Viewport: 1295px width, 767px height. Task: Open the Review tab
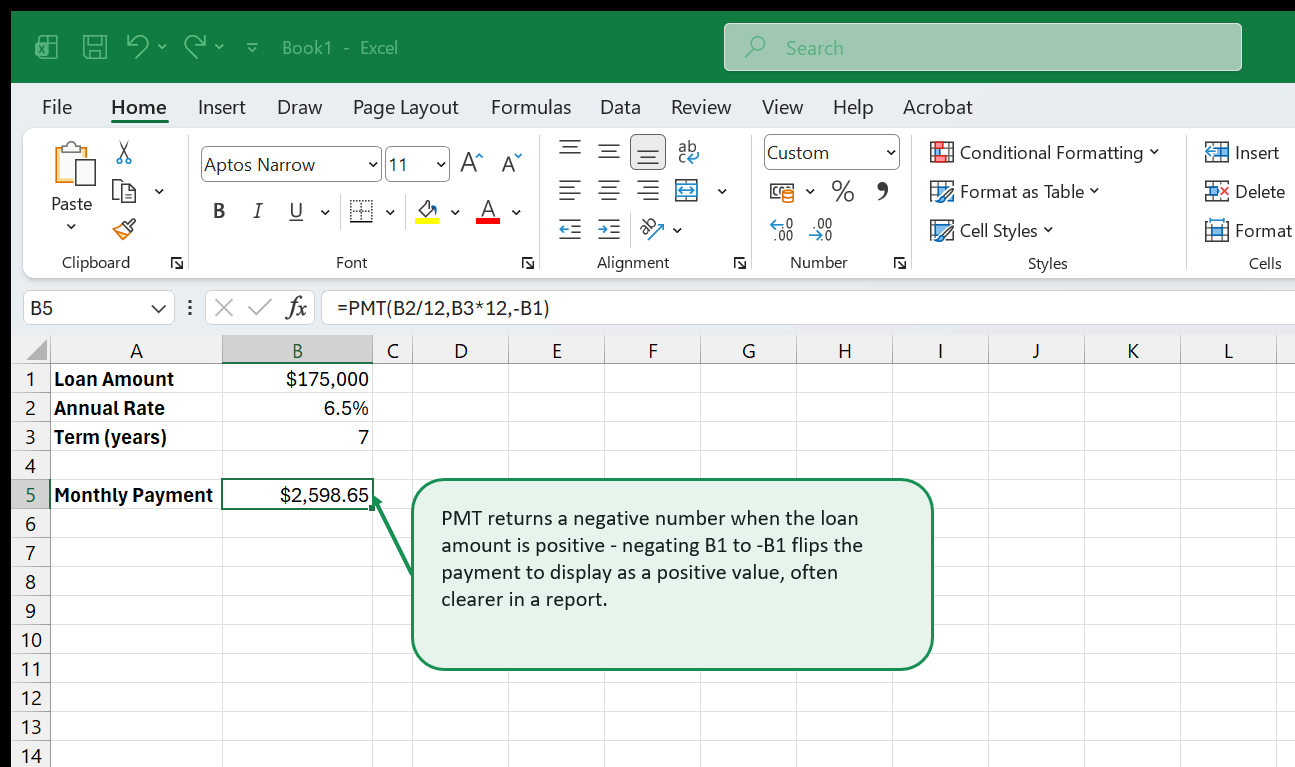pos(701,107)
